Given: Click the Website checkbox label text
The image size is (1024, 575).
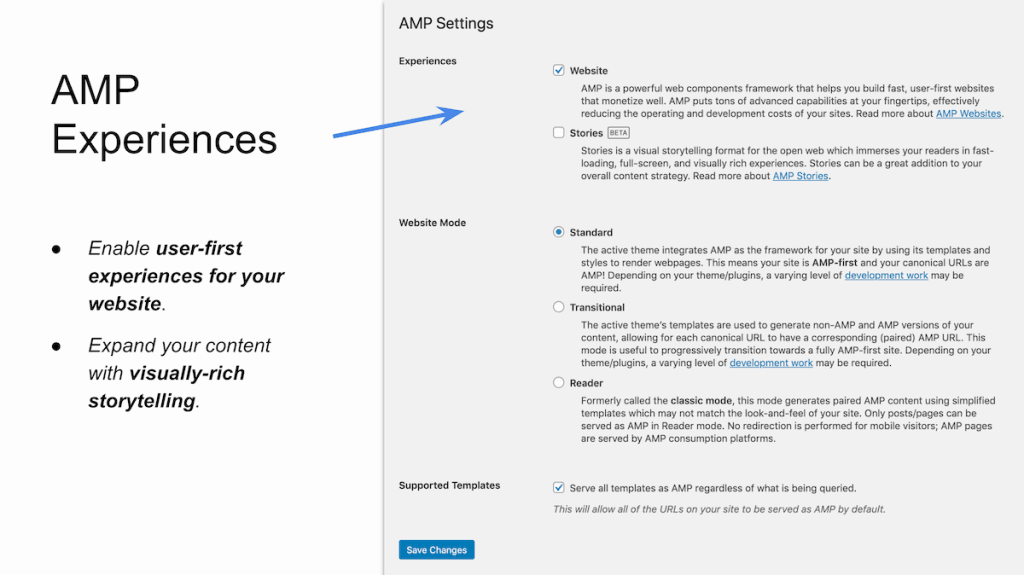Looking at the screenshot, I should point(588,71).
